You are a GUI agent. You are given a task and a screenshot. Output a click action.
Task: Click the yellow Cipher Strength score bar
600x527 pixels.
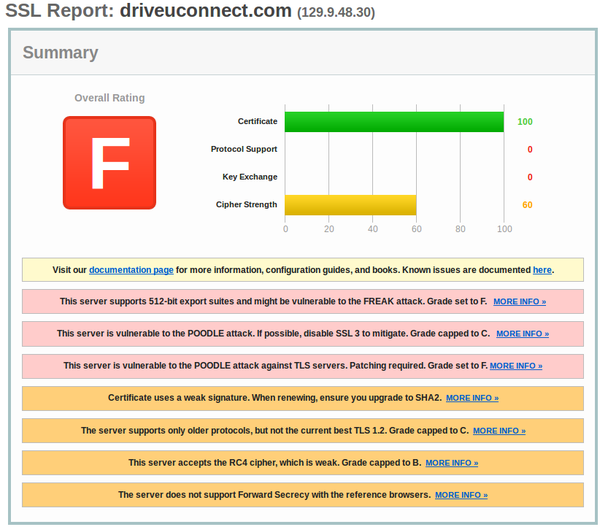click(x=351, y=205)
